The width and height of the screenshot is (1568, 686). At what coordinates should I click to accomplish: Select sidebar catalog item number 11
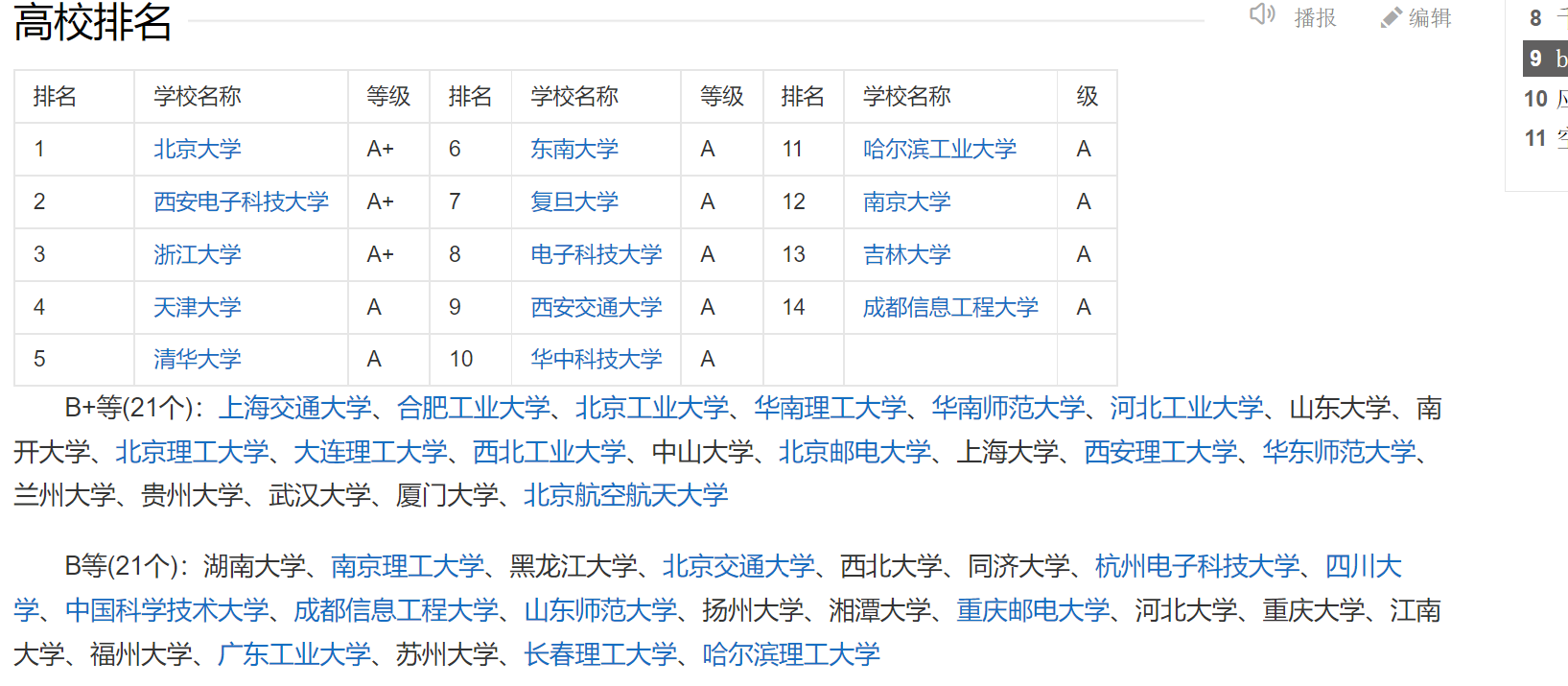coord(1546,137)
